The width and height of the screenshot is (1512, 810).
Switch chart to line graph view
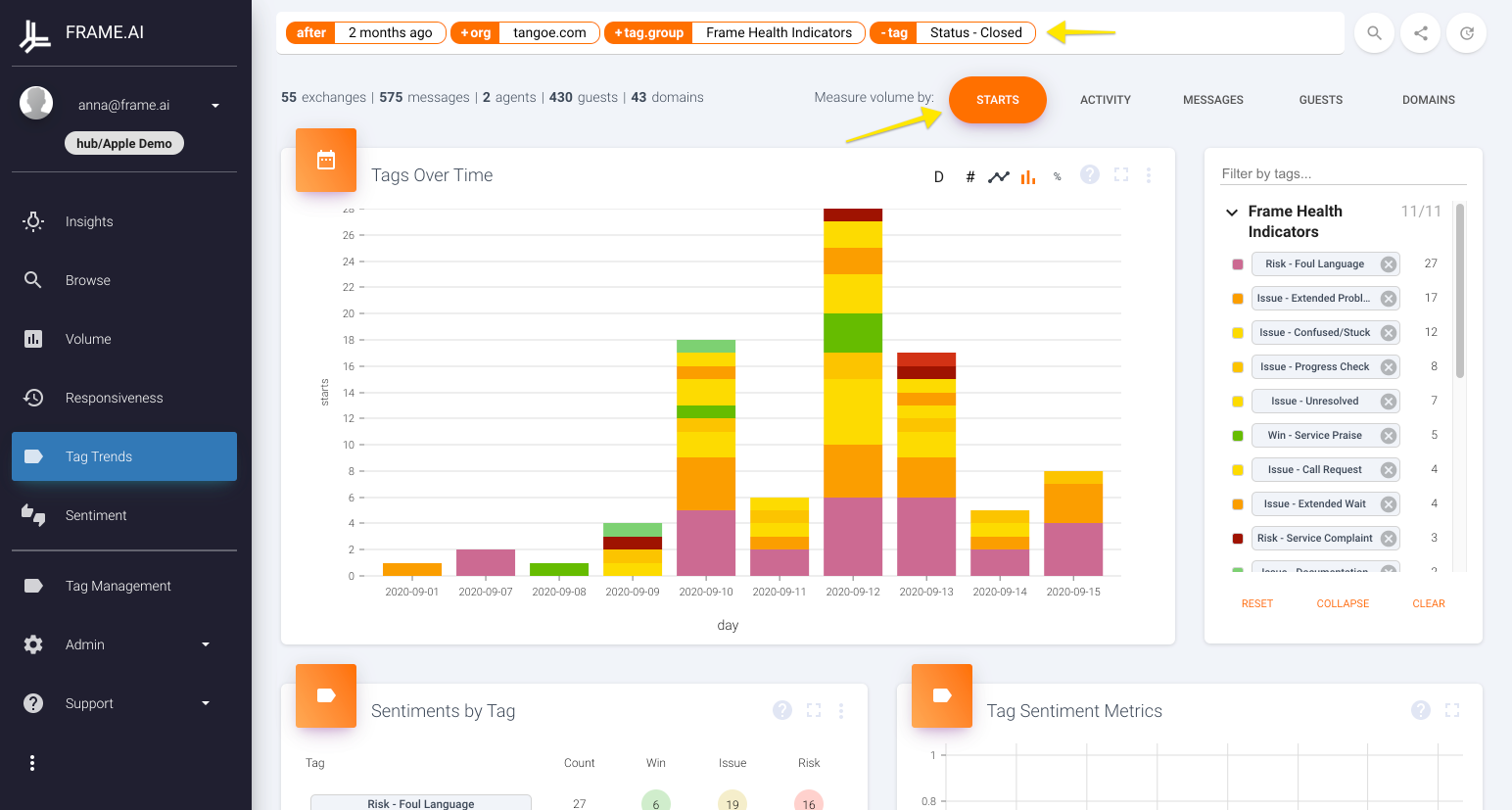coord(998,177)
